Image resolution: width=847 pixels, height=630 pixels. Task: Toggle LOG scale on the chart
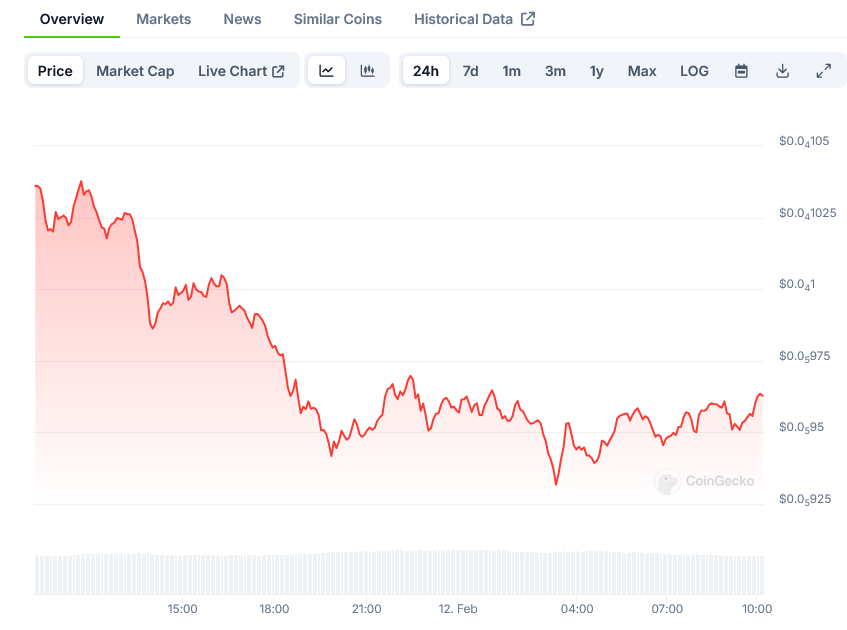[x=694, y=71]
